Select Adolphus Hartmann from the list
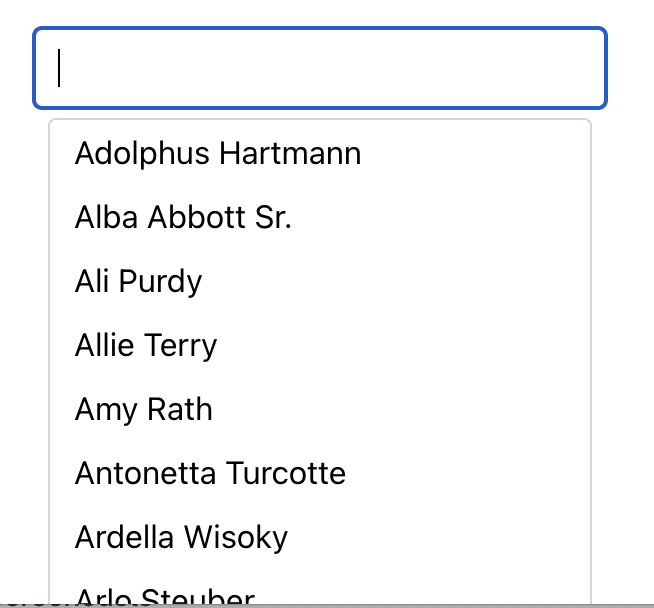Image resolution: width=654 pixels, height=608 pixels. point(218,154)
